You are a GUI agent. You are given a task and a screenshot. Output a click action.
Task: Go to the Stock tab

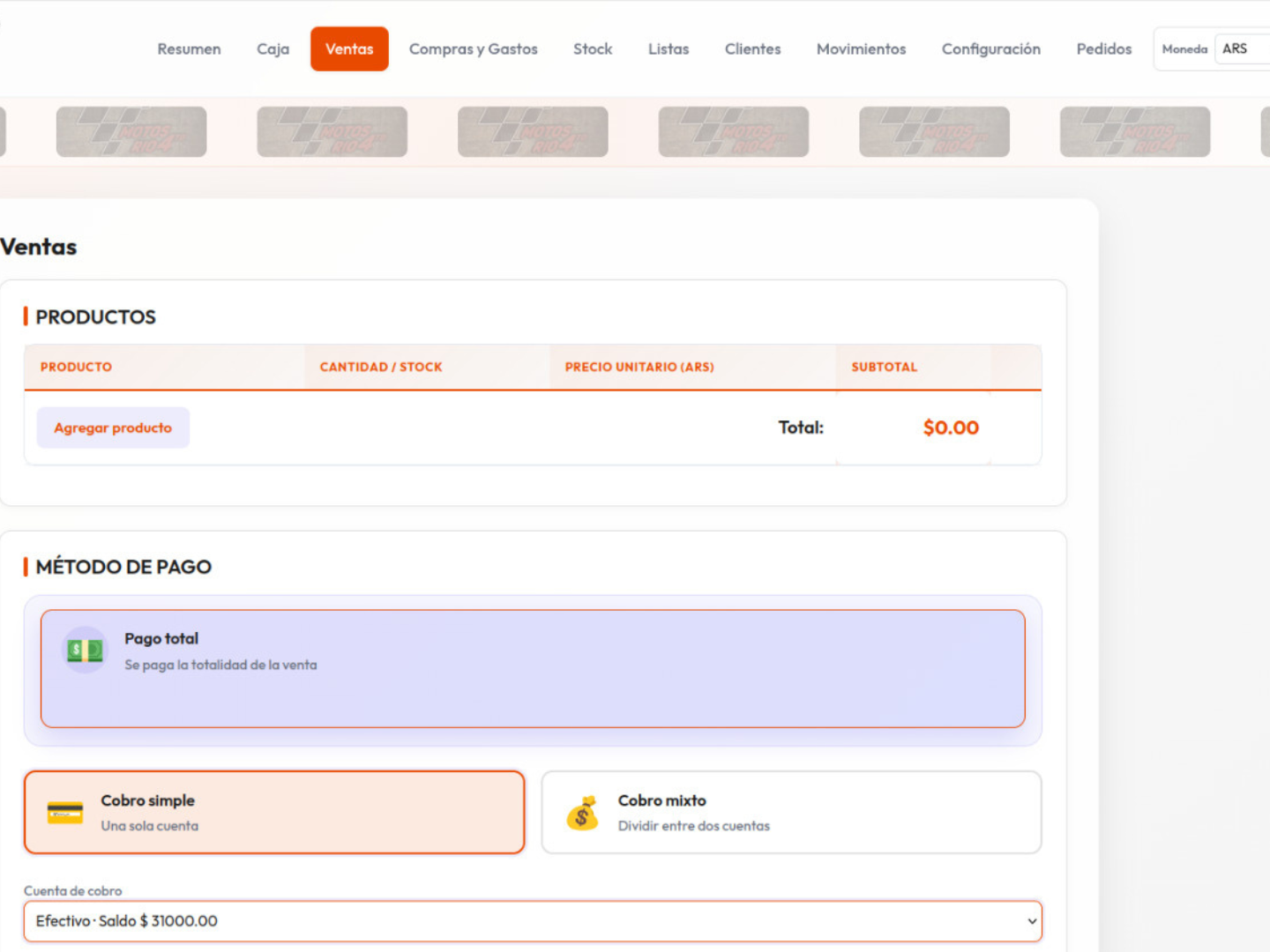point(593,49)
